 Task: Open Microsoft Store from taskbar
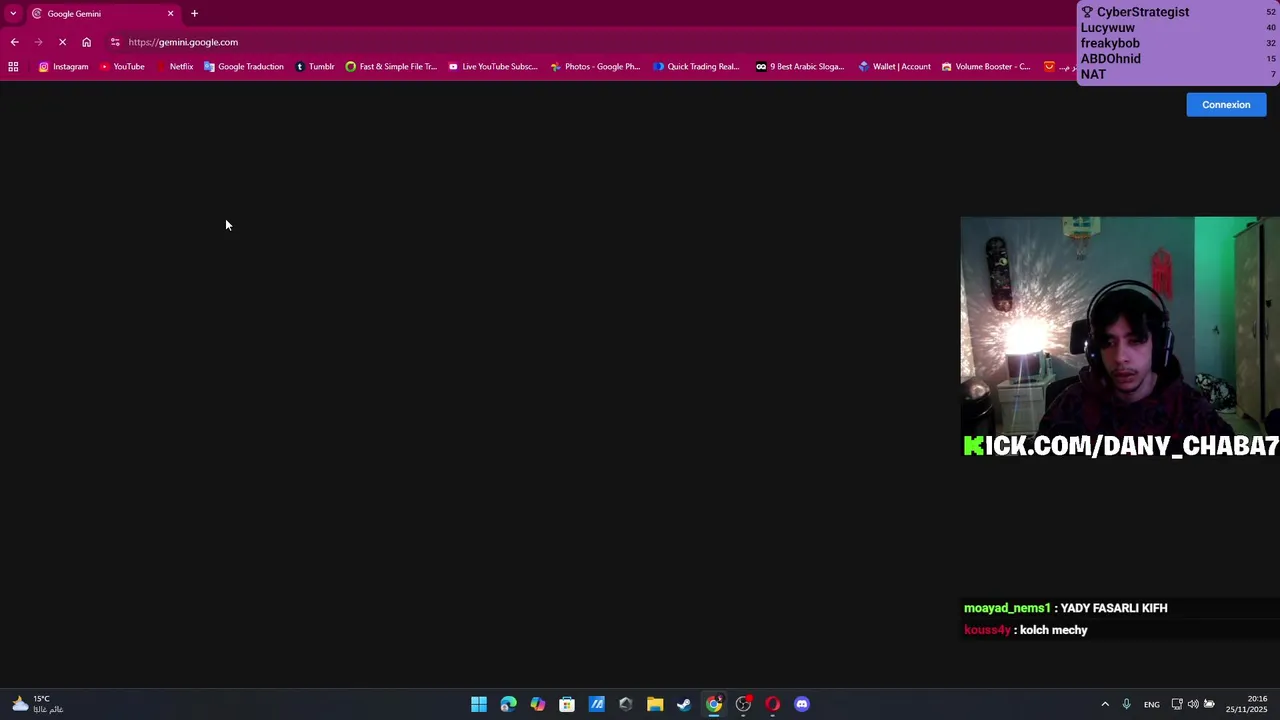[x=567, y=704]
